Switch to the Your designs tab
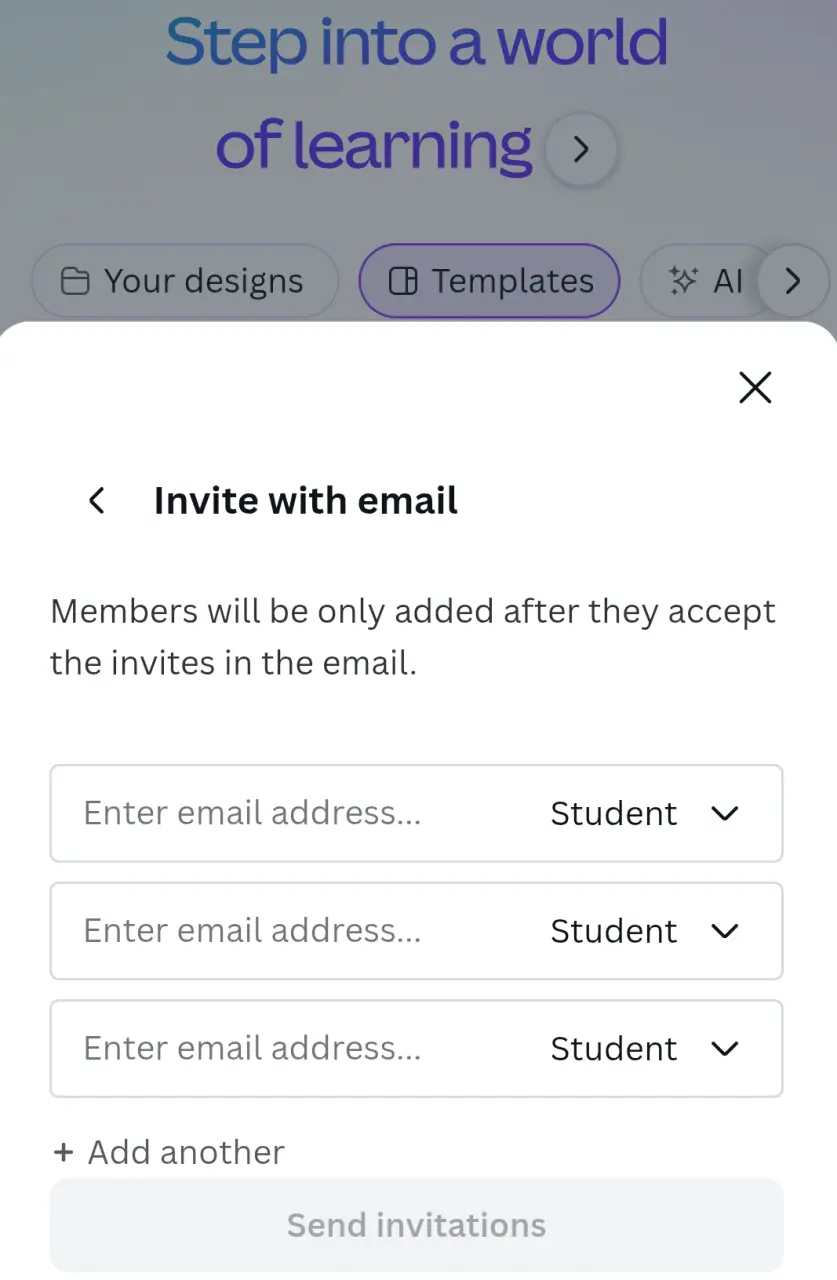This screenshot has width=837, height=1280. tap(185, 281)
